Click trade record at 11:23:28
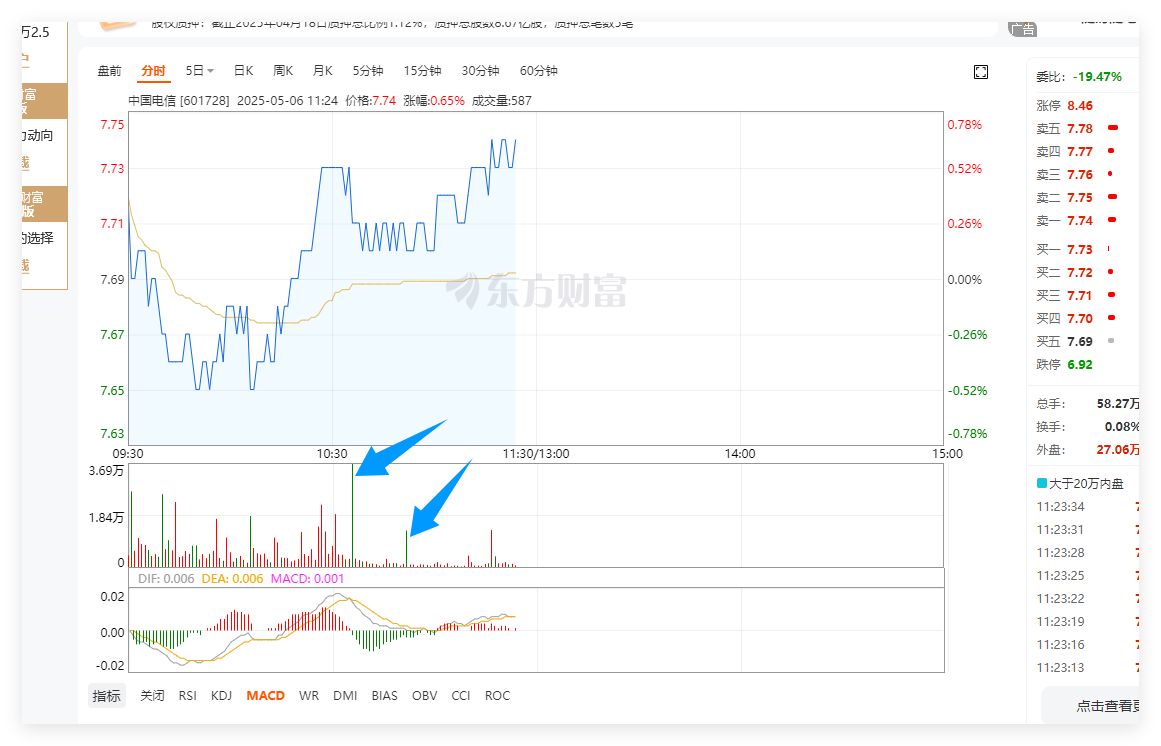This screenshot has height=746, width=1161. coord(1060,553)
